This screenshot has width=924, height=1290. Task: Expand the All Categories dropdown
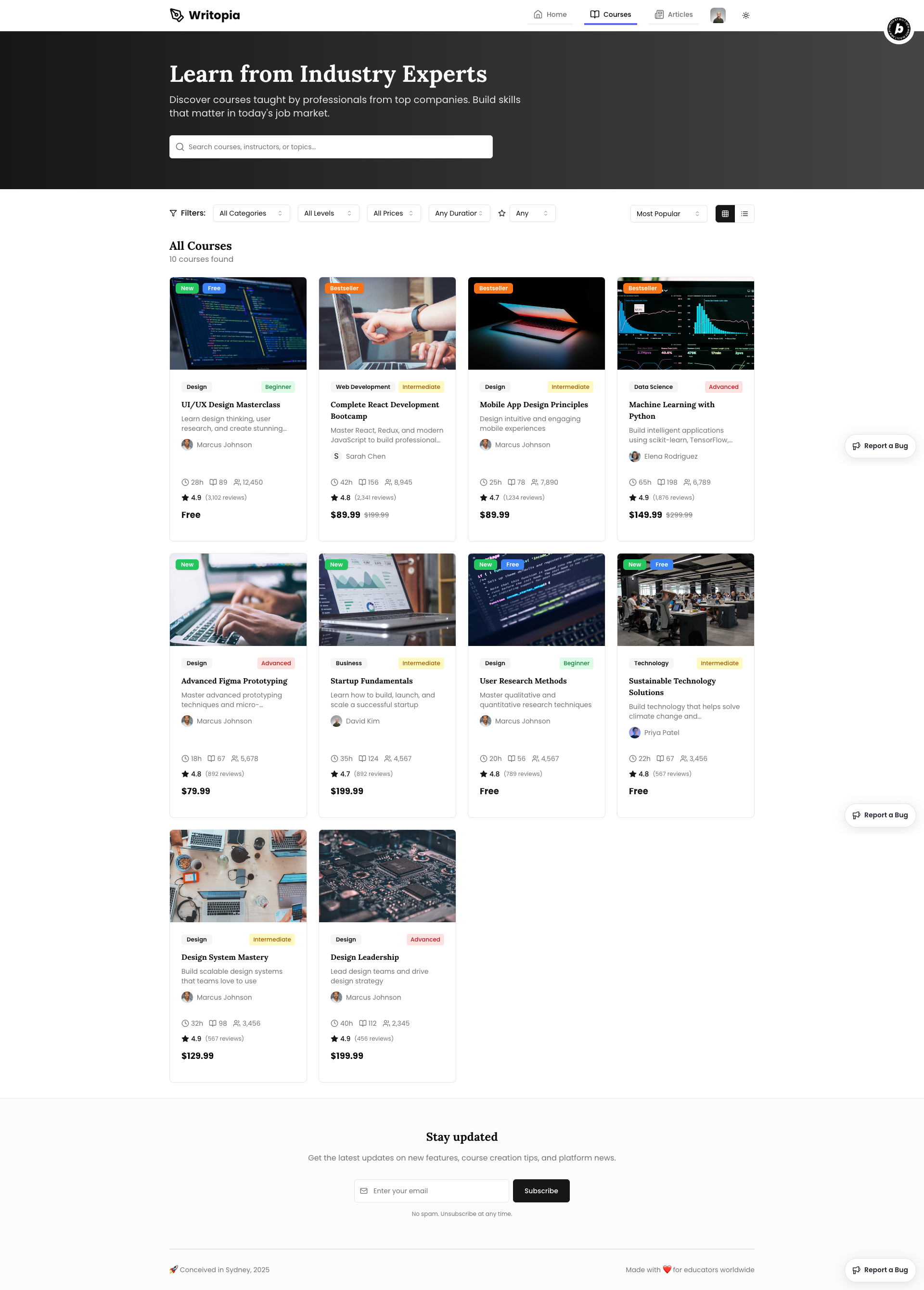[x=251, y=213]
